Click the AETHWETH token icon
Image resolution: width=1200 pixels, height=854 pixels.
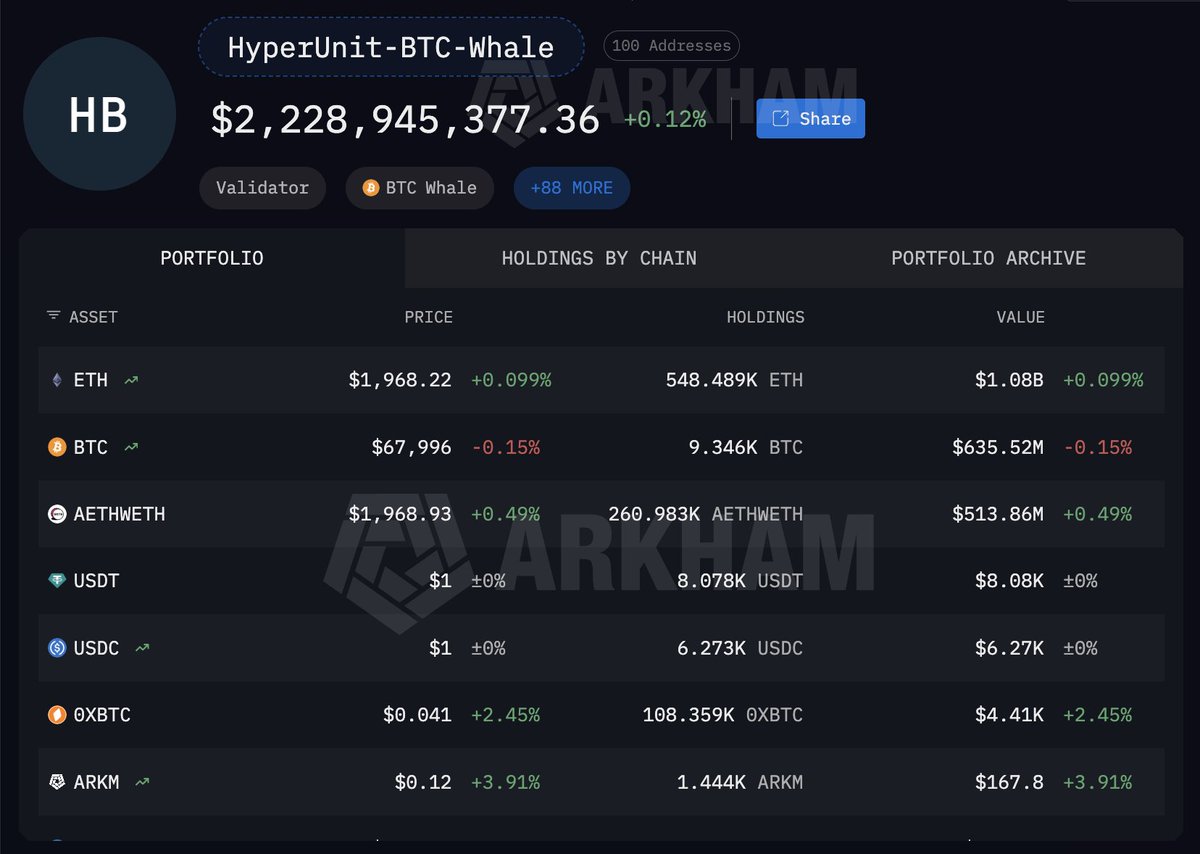click(x=57, y=514)
